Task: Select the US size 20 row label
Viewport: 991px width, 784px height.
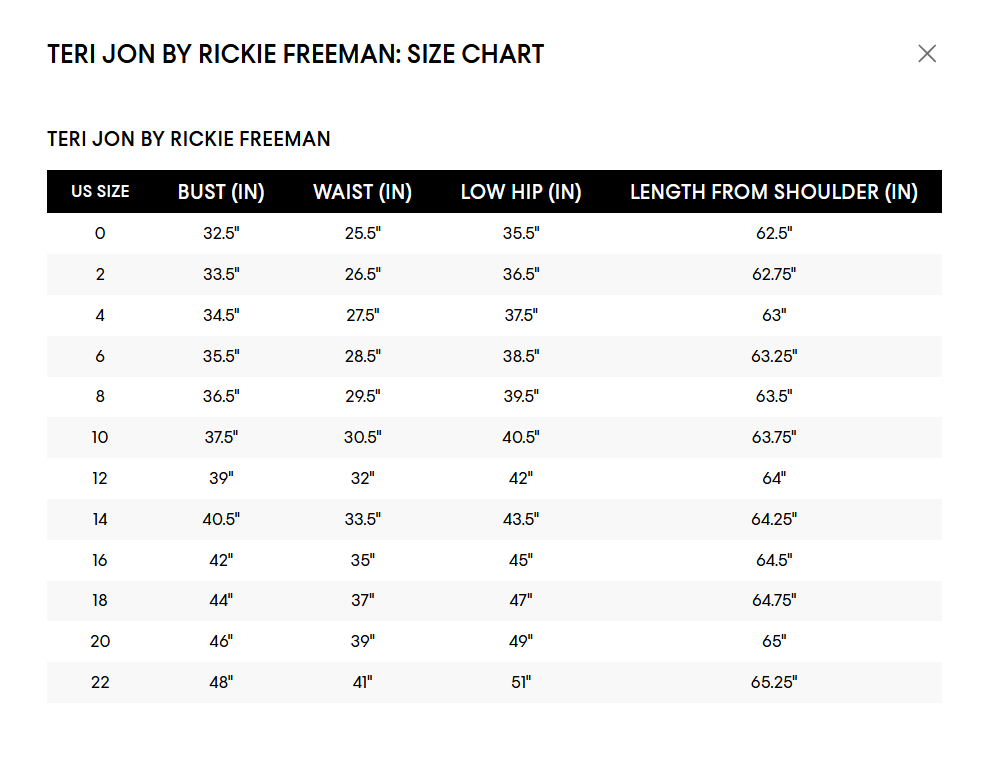Action: [x=100, y=642]
